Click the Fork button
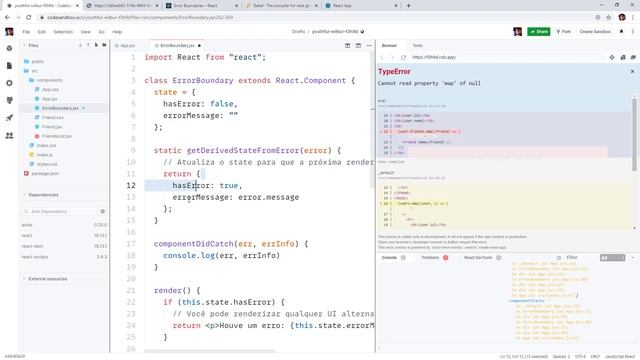Screen dimensions: 640x360 (564, 31)
